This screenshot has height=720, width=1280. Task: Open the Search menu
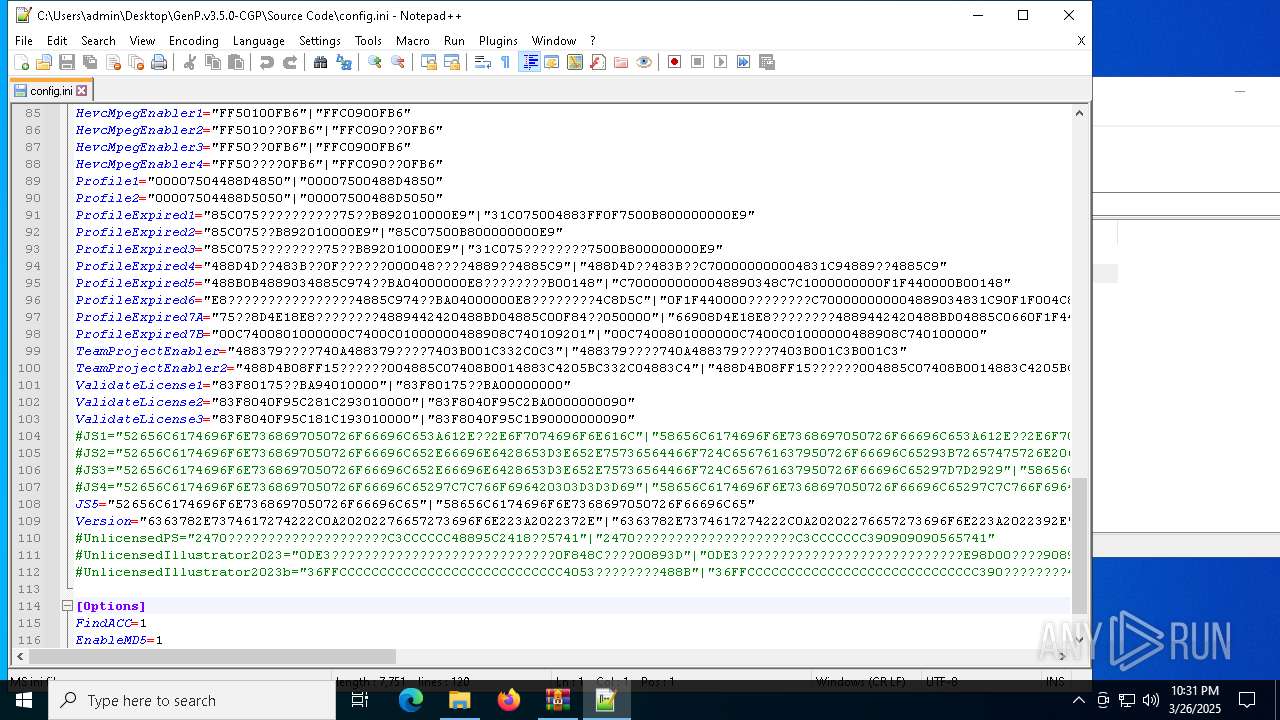click(98, 41)
